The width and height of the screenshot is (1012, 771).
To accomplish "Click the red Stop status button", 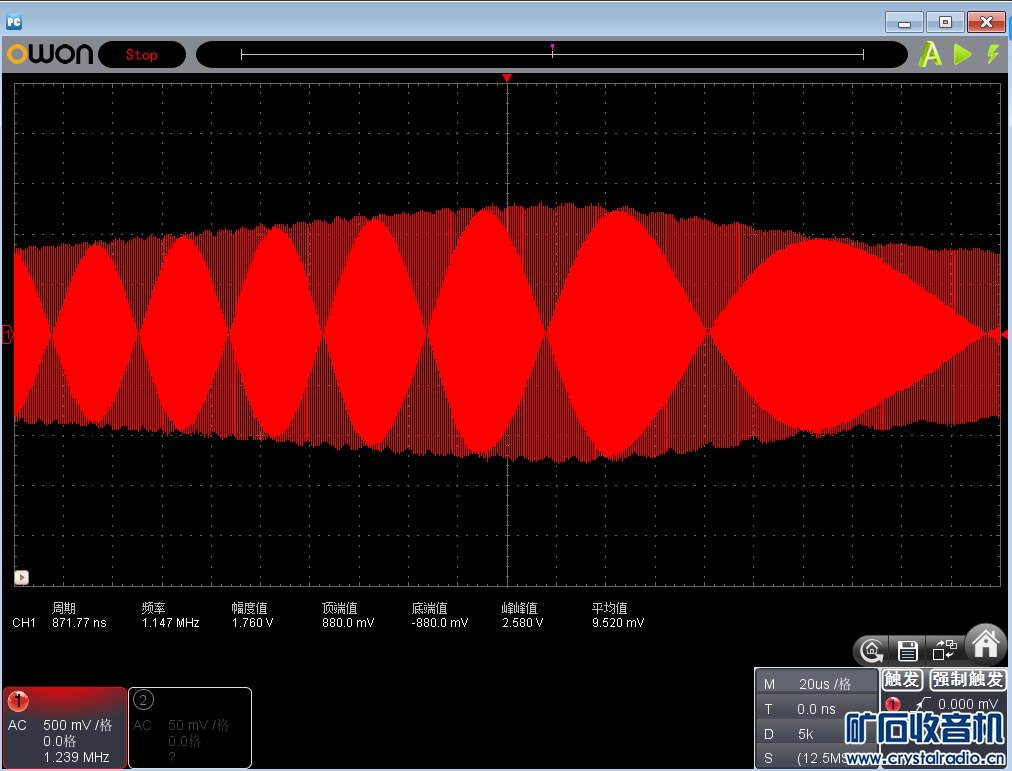I will tap(141, 55).
